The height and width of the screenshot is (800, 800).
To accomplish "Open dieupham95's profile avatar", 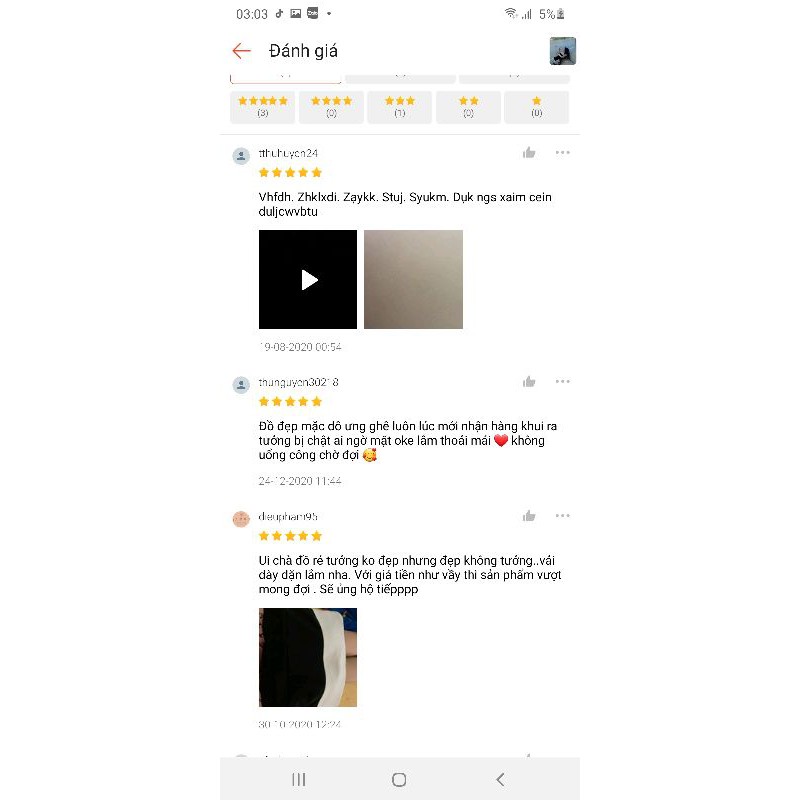I will pos(241,519).
